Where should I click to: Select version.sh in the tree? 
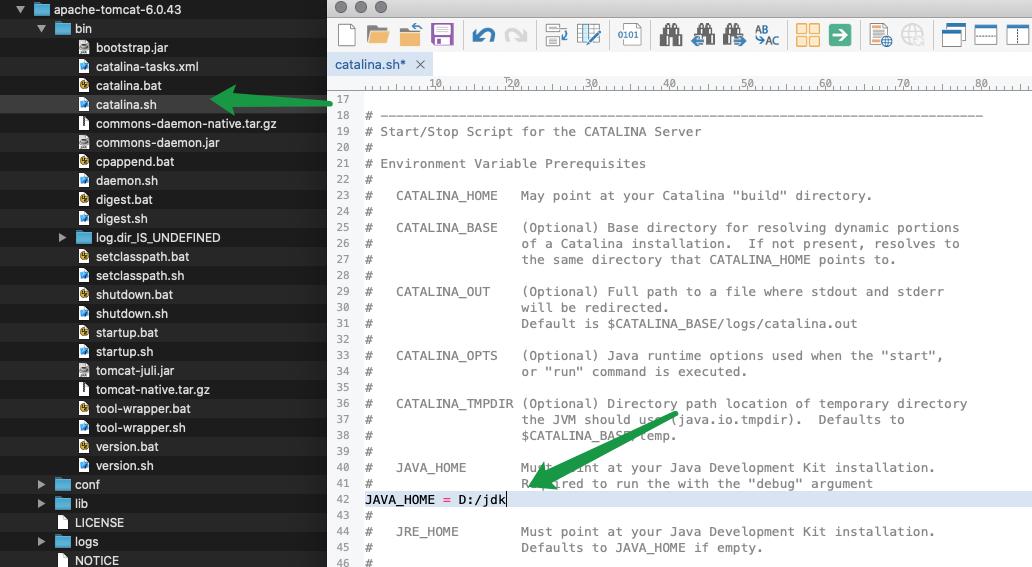[x=124, y=466]
